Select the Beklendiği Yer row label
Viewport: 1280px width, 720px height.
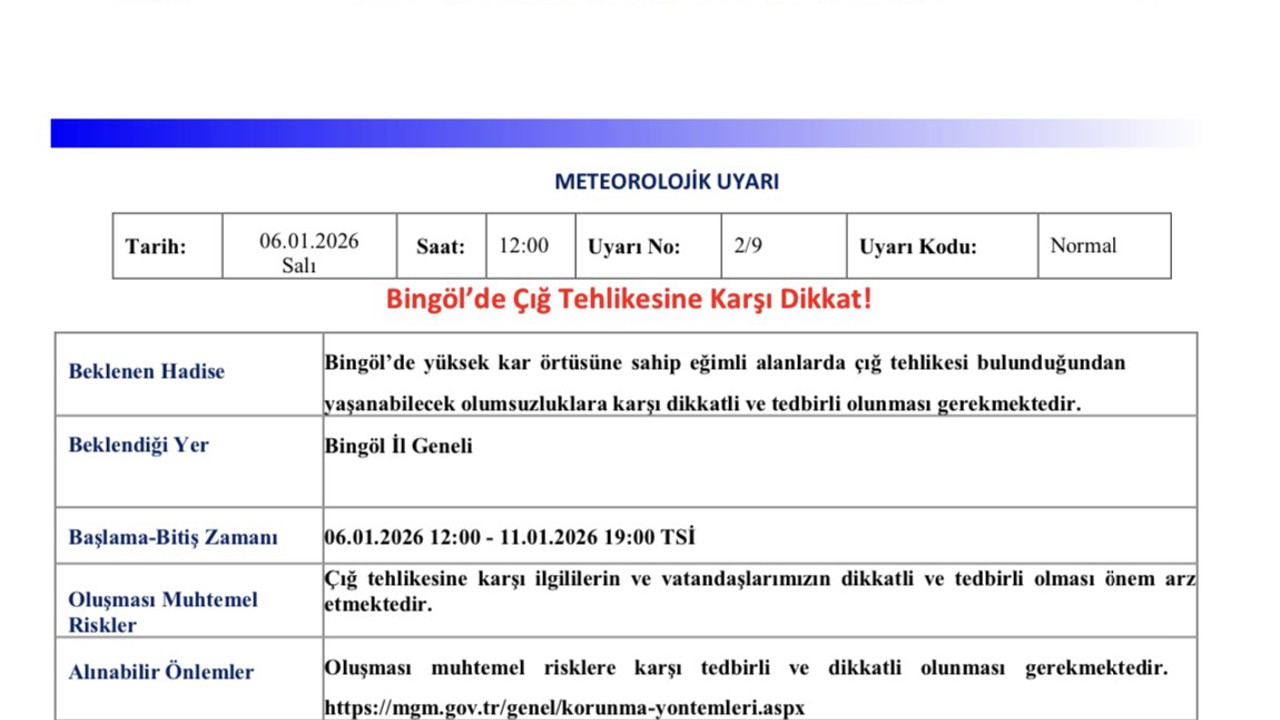(x=139, y=445)
